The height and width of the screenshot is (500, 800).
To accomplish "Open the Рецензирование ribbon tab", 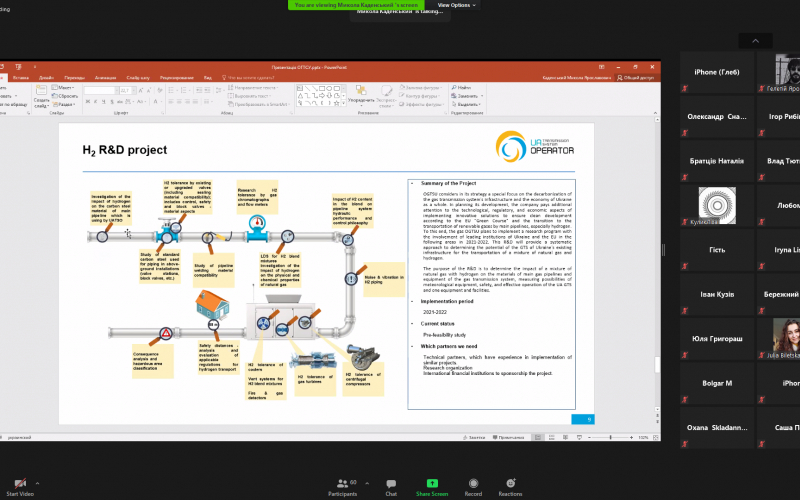I will click(177, 78).
